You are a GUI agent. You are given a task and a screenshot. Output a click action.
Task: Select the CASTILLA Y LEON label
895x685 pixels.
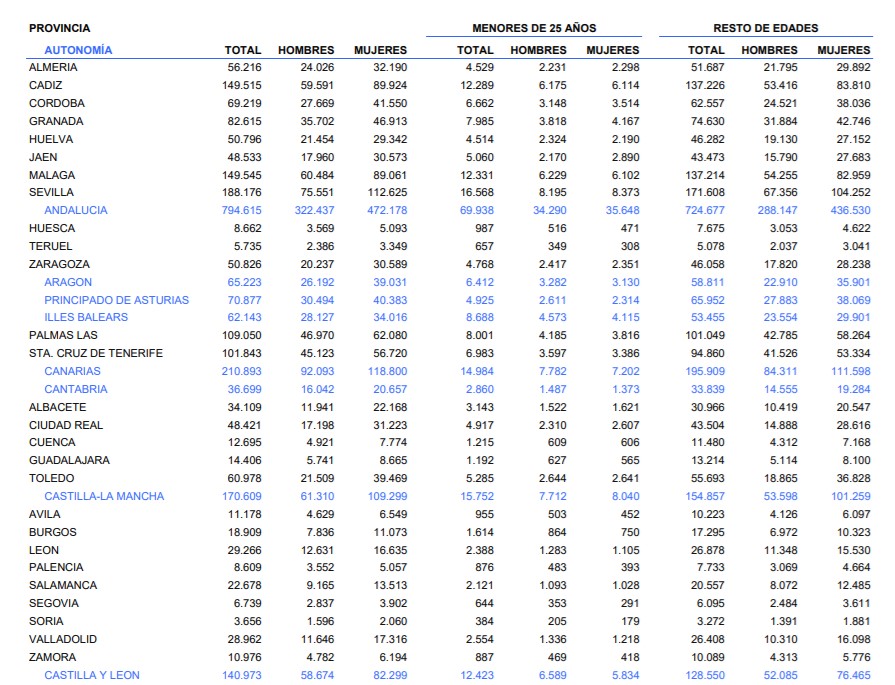[x=92, y=675]
